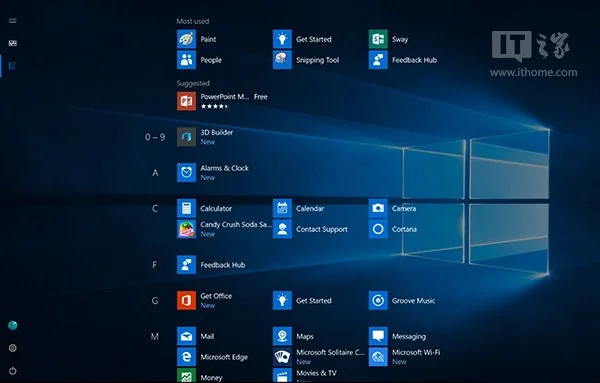
Task: Click the letter F group header
Action: (155, 265)
